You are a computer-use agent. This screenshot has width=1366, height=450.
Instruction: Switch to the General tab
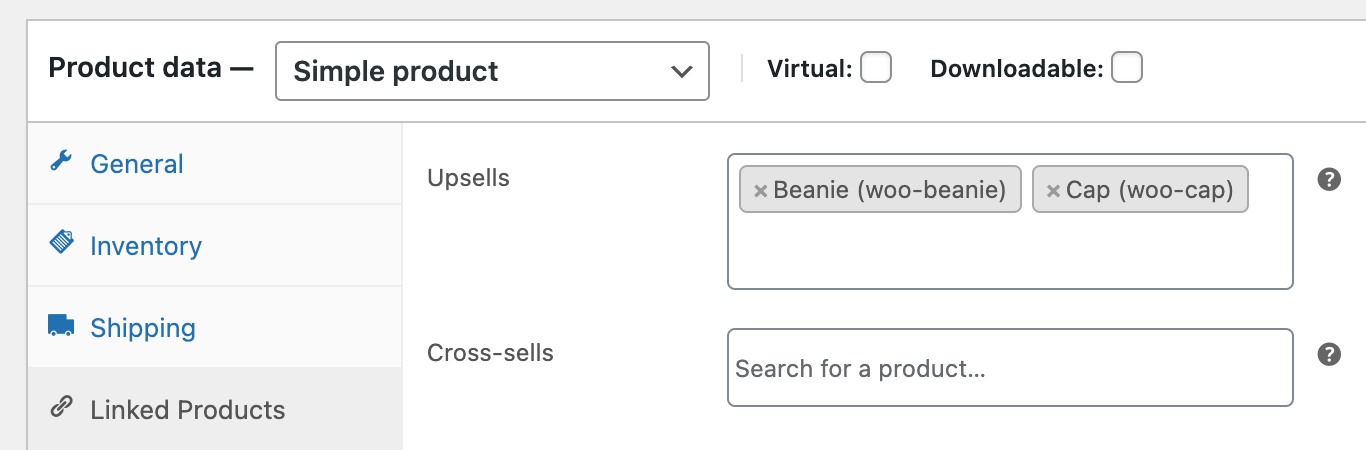tap(137, 164)
